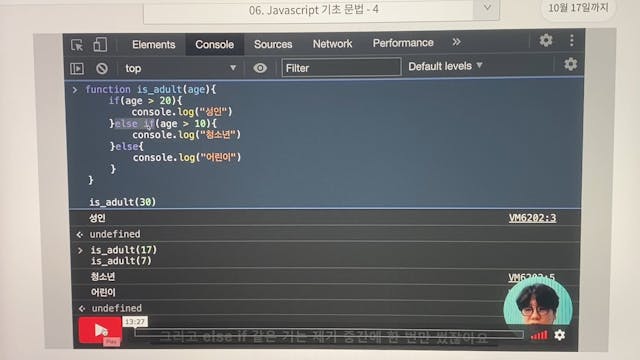This screenshot has width=640, height=360.
Task: Show more DevTools tabs with the chevrons
Action: tap(456, 42)
